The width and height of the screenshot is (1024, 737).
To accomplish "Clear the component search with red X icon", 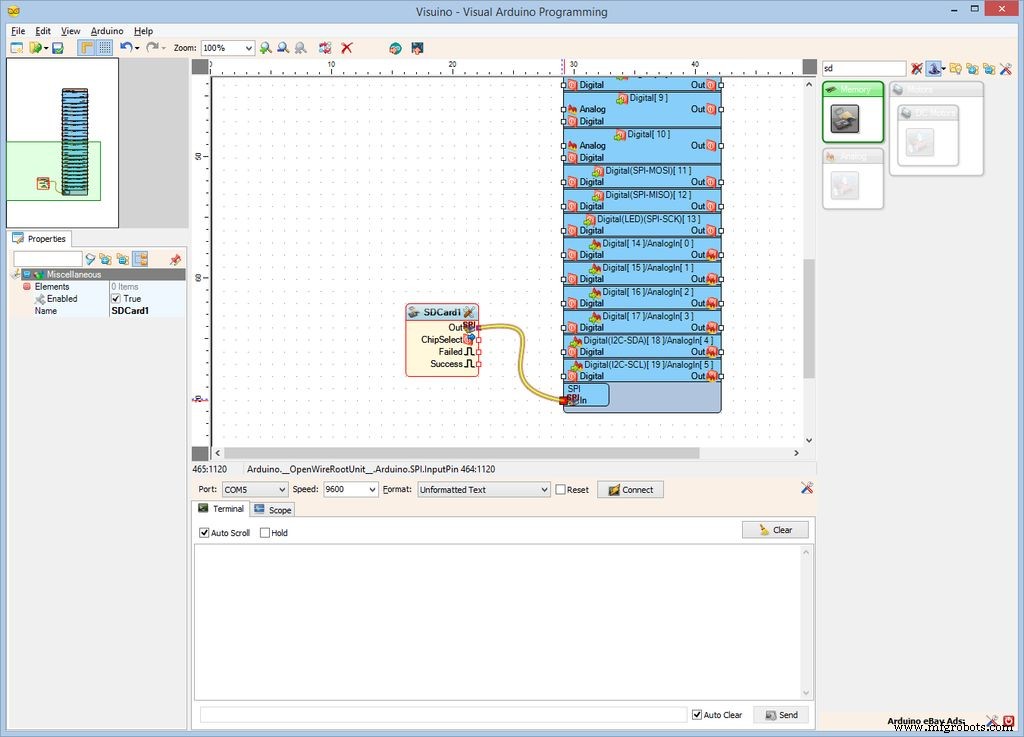I will tap(918, 68).
